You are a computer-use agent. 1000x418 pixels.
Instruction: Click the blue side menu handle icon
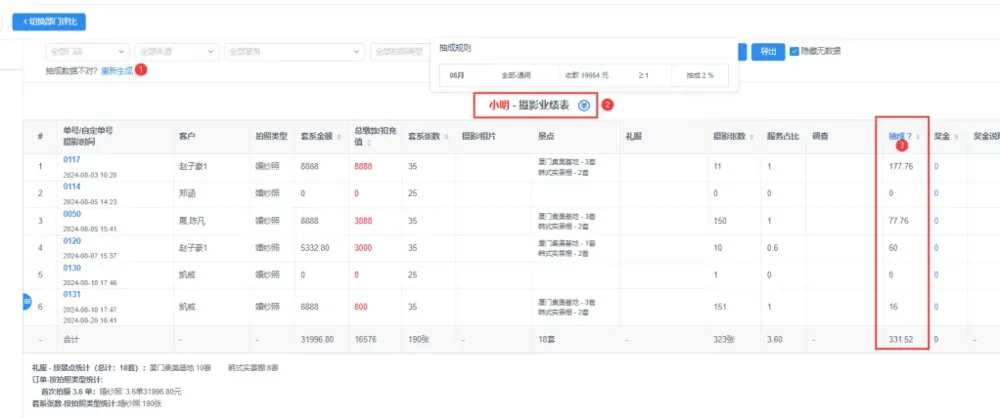point(27,301)
